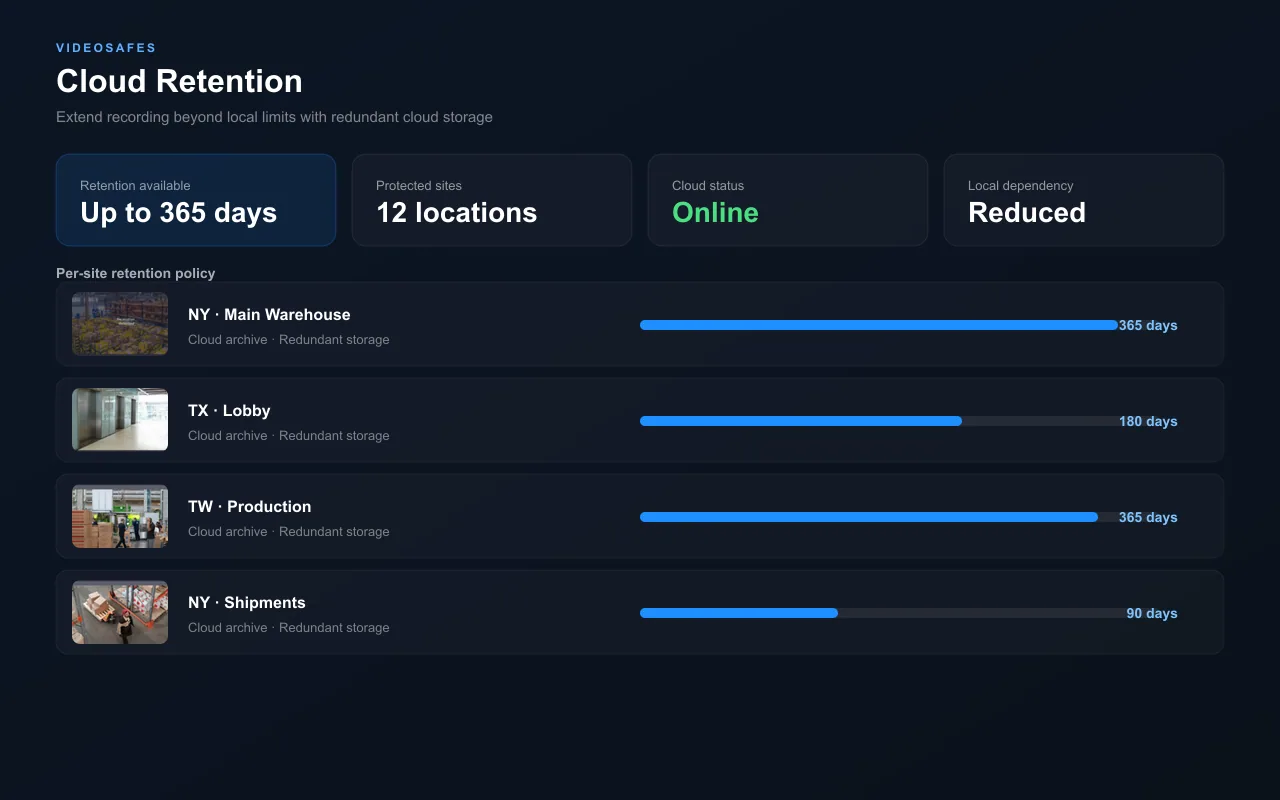1280x800 pixels.
Task: Click 'Cloud archive · Redundant storage' under TW Production
Action: (x=288, y=532)
